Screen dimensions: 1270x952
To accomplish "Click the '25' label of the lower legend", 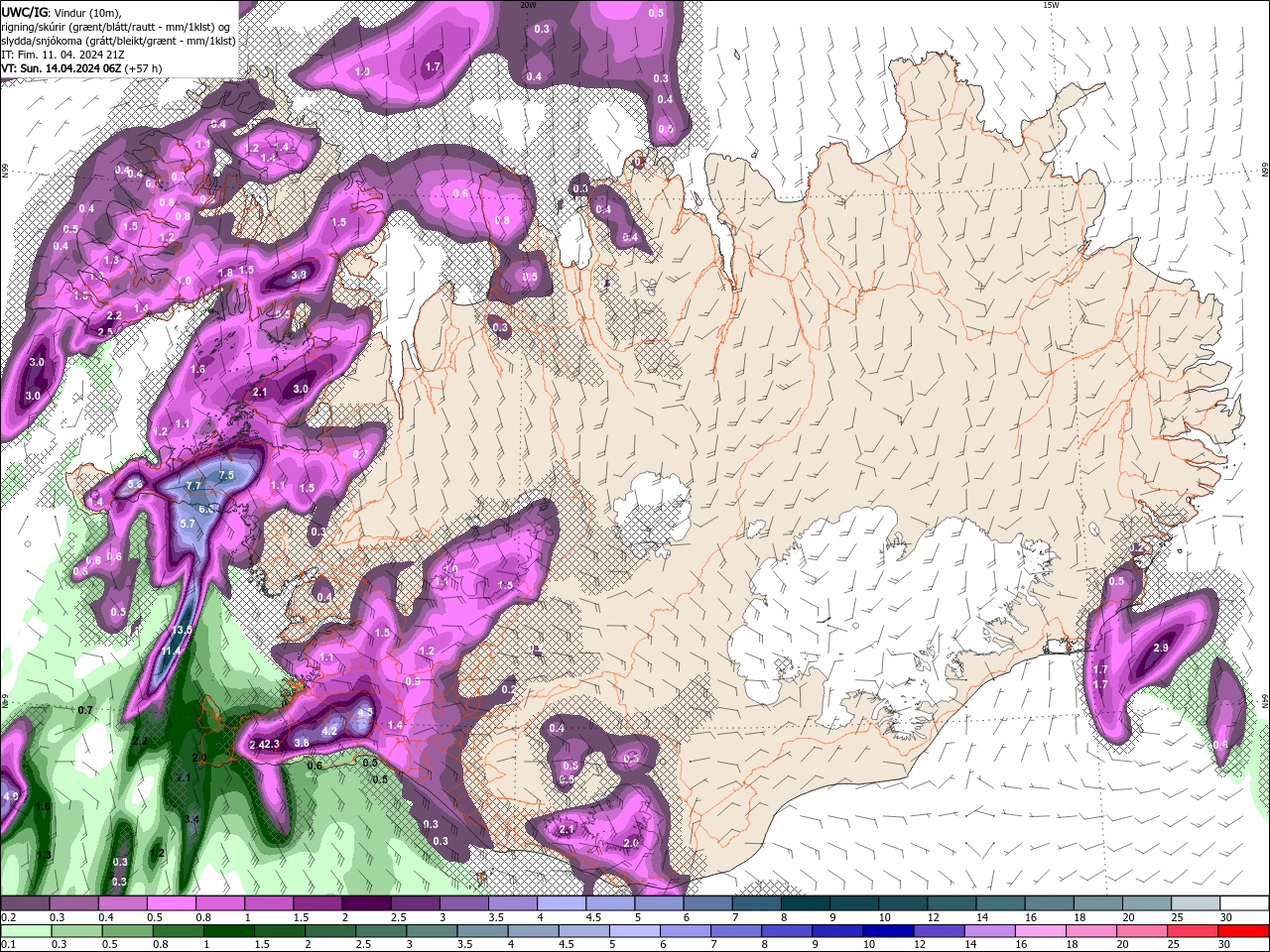I will 1176,945.
